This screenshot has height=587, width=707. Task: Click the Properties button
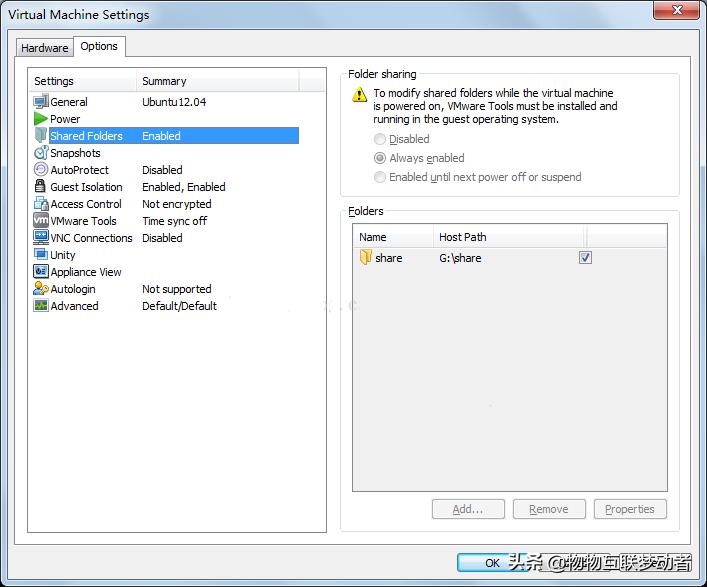[630, 509]
